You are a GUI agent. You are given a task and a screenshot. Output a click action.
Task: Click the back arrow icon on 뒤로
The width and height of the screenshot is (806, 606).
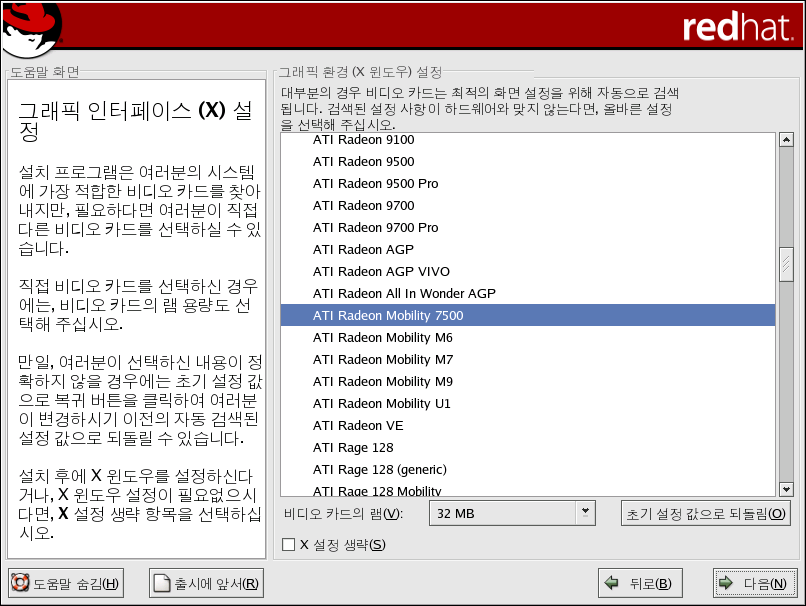(612, 584)
